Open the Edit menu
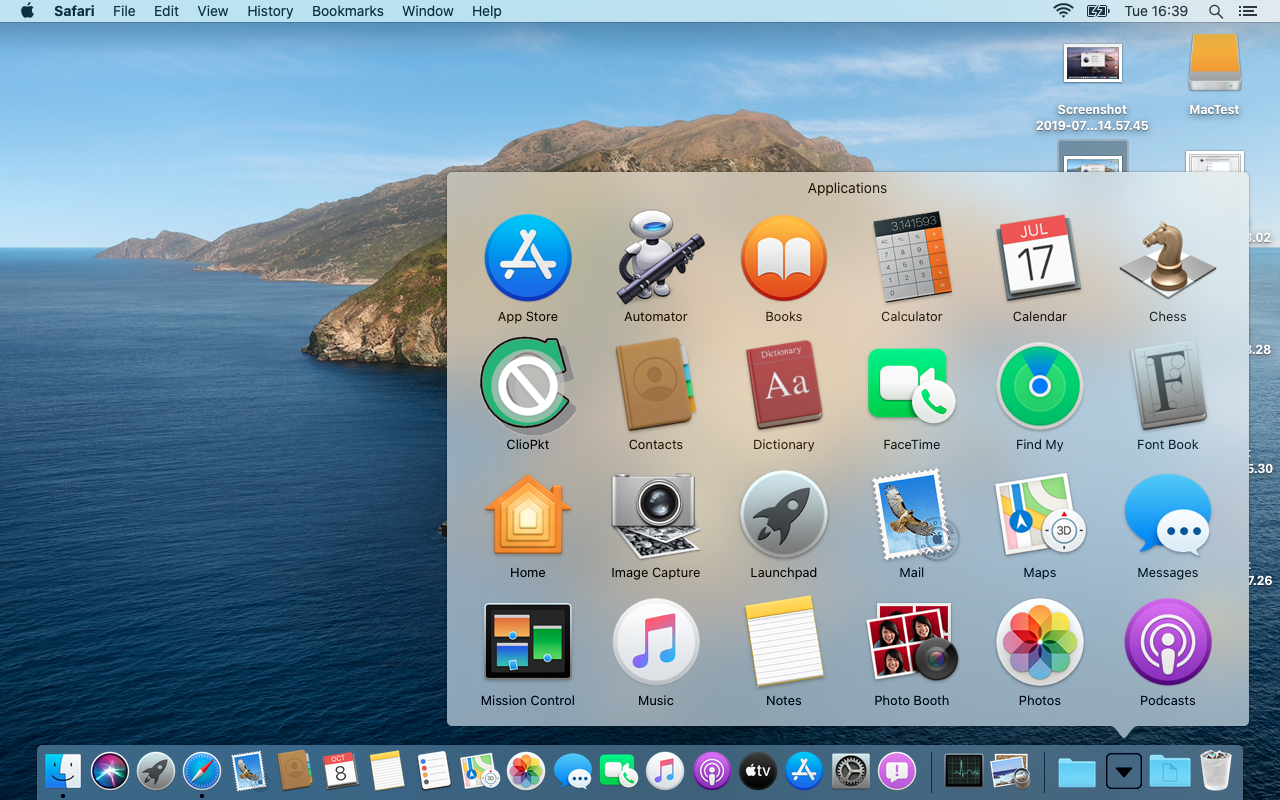This screenshot has width=1280, height=800. point(166,11)
